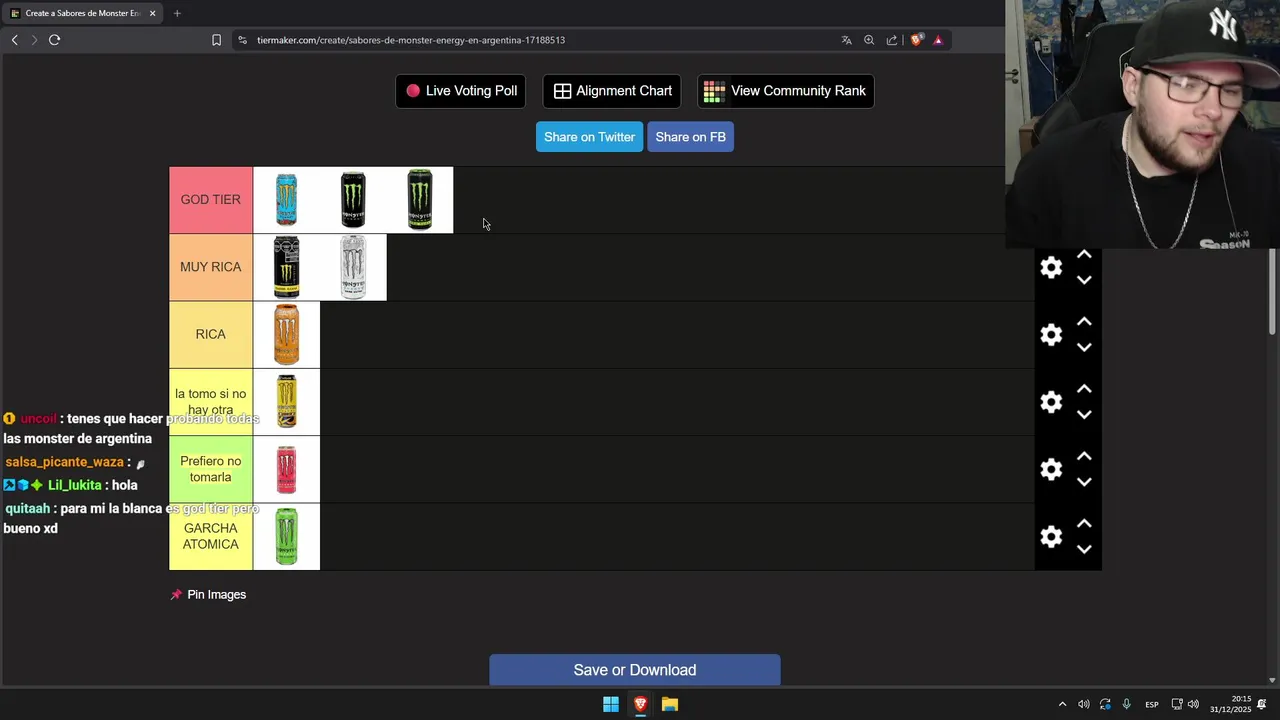Open File Explorer from taskbar

(x=670, y=704)
